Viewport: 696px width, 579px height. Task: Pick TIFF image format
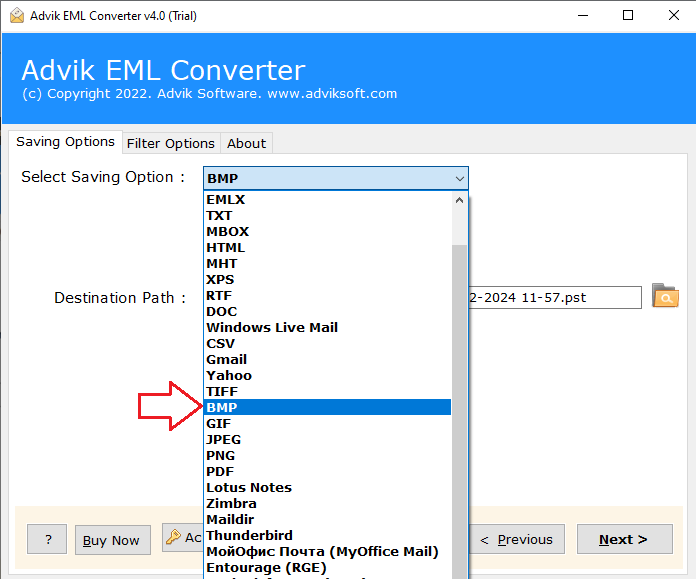click(327, 391)
